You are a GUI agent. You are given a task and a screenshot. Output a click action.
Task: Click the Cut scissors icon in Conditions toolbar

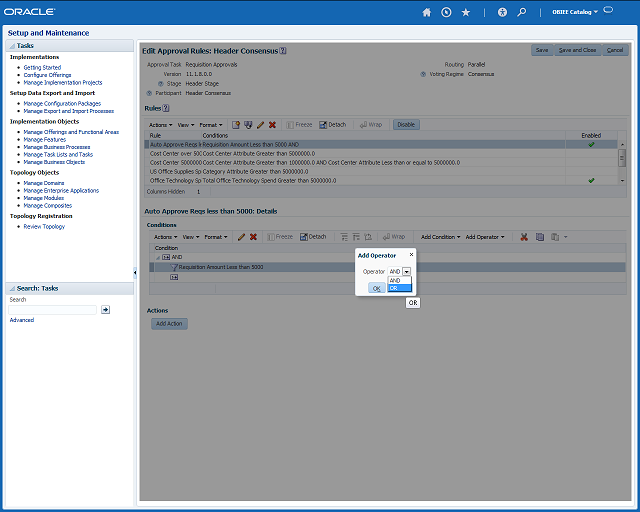pos(524,237)
